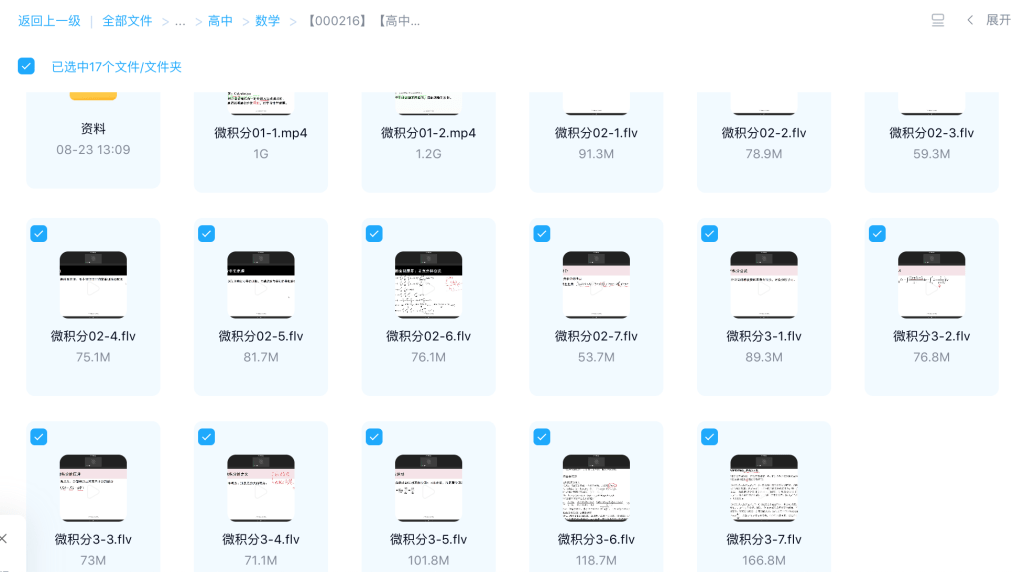Navigate to 高中 breadcrumb folder
This screenshot has width=1024, height=572.
pos(220,21)
